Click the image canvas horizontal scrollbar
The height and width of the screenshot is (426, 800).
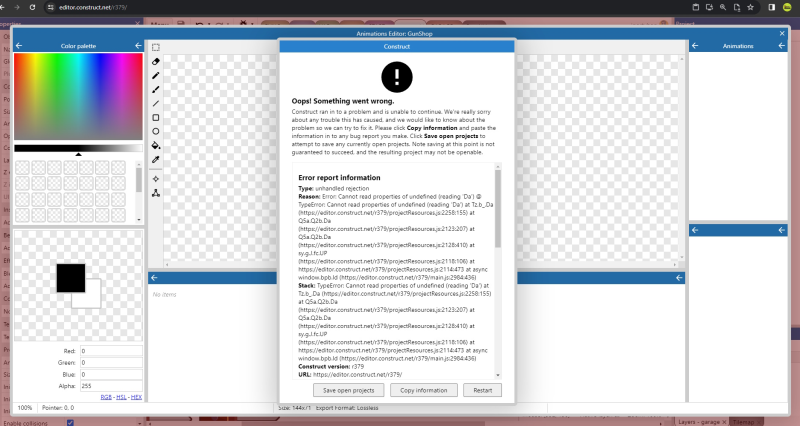[422, 264]
